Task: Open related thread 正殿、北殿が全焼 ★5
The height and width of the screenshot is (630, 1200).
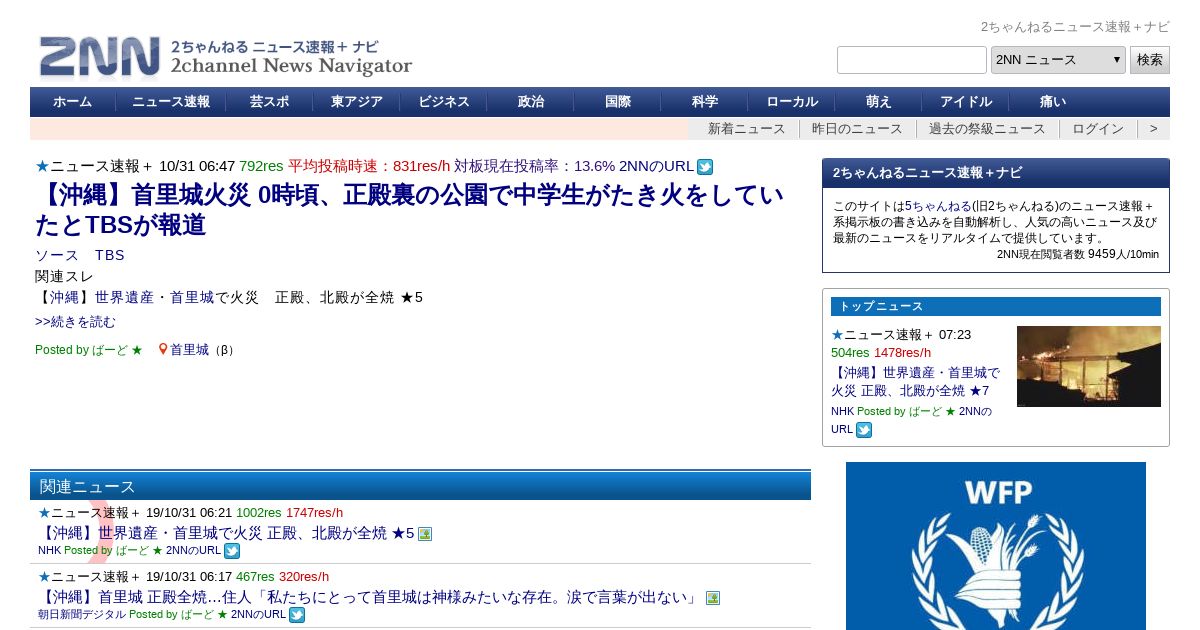Action: pyautogui.click(x=229, y=297)
